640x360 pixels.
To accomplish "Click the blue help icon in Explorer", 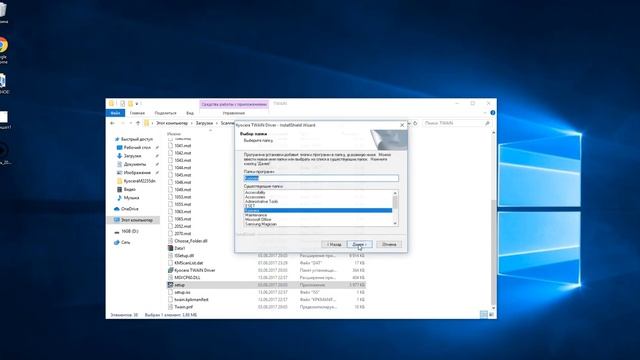I will click(493, 113).
